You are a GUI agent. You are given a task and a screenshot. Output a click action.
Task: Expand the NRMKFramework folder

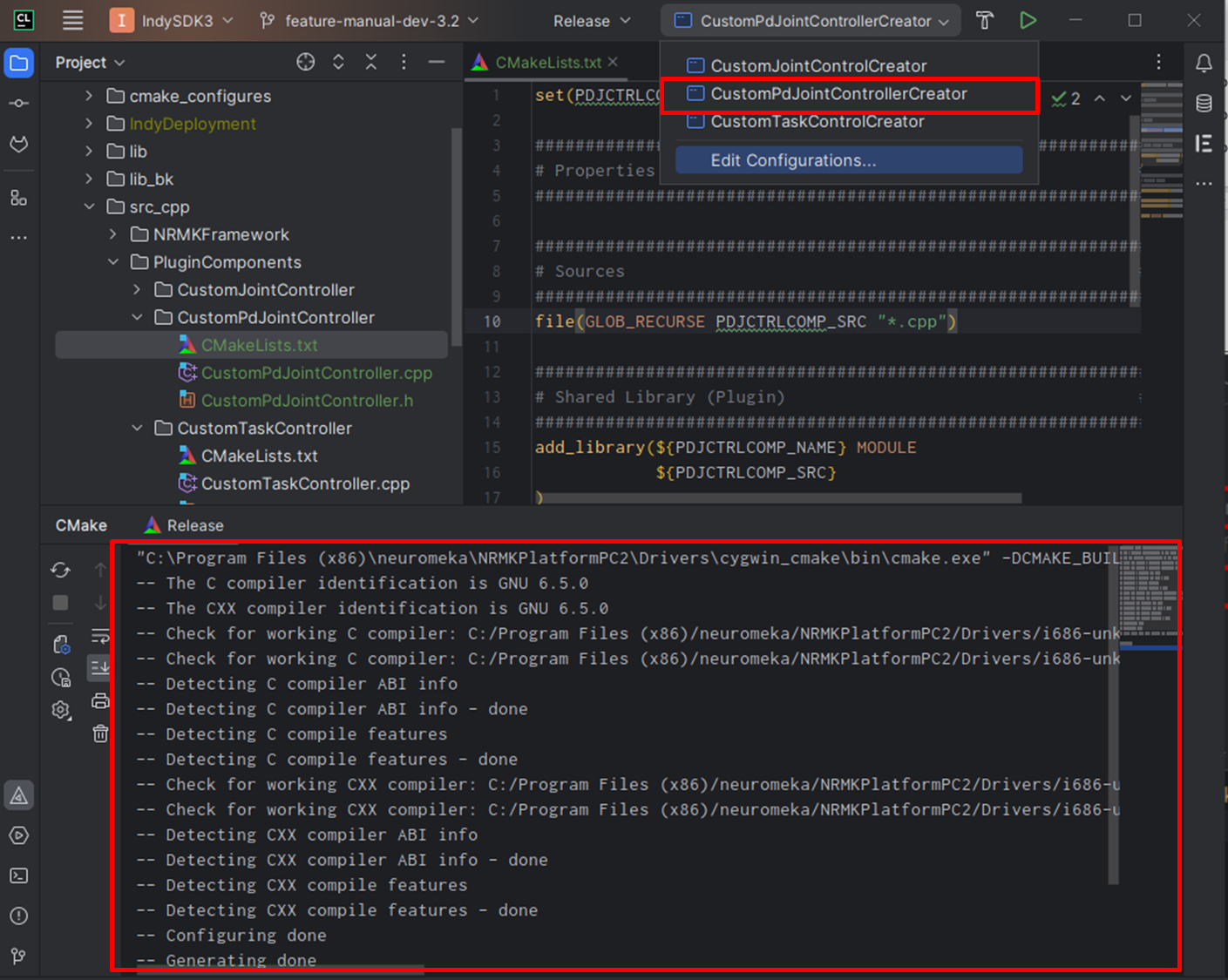[113, 234]
